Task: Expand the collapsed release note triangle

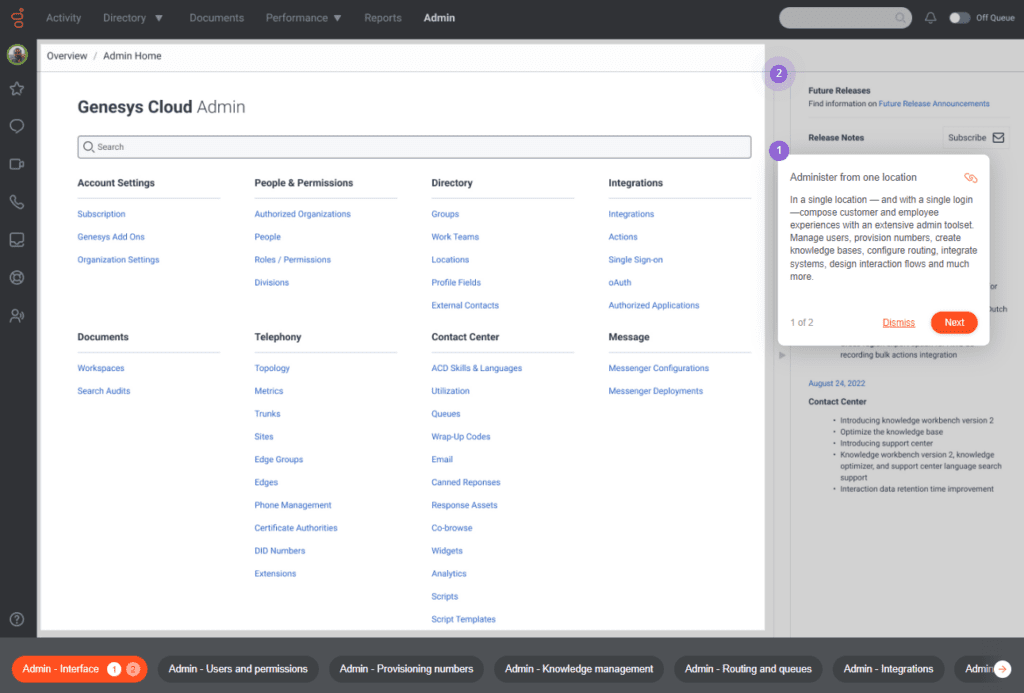Action: click(782, 355)
